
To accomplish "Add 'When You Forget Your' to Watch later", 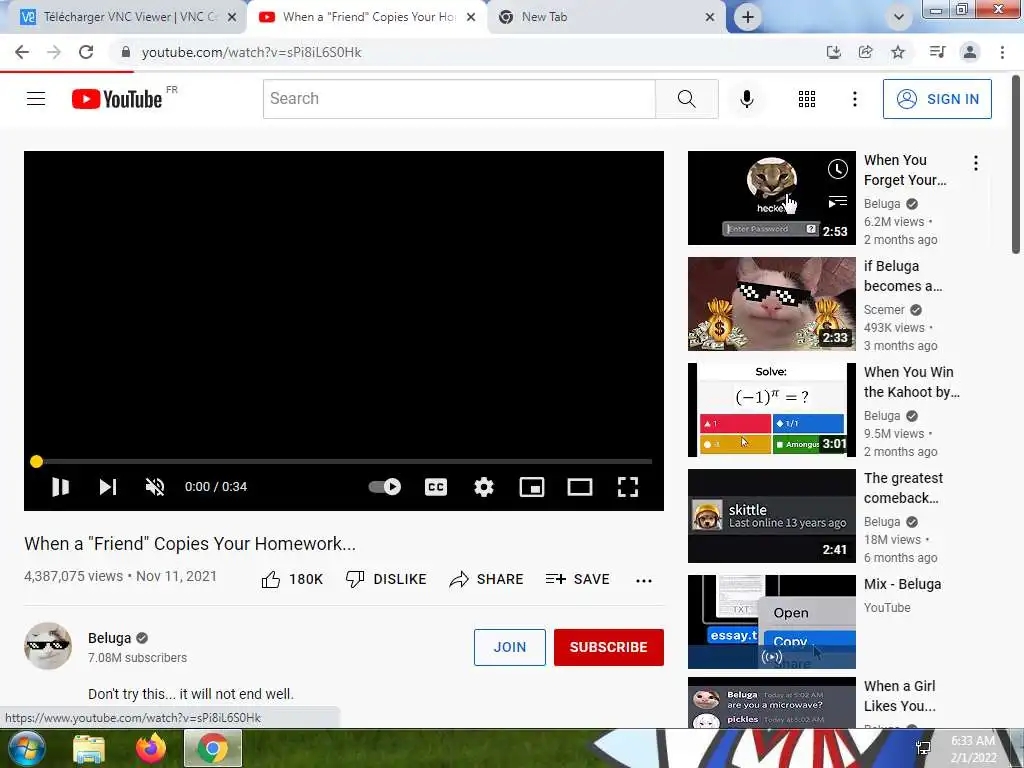I will 837,169.
